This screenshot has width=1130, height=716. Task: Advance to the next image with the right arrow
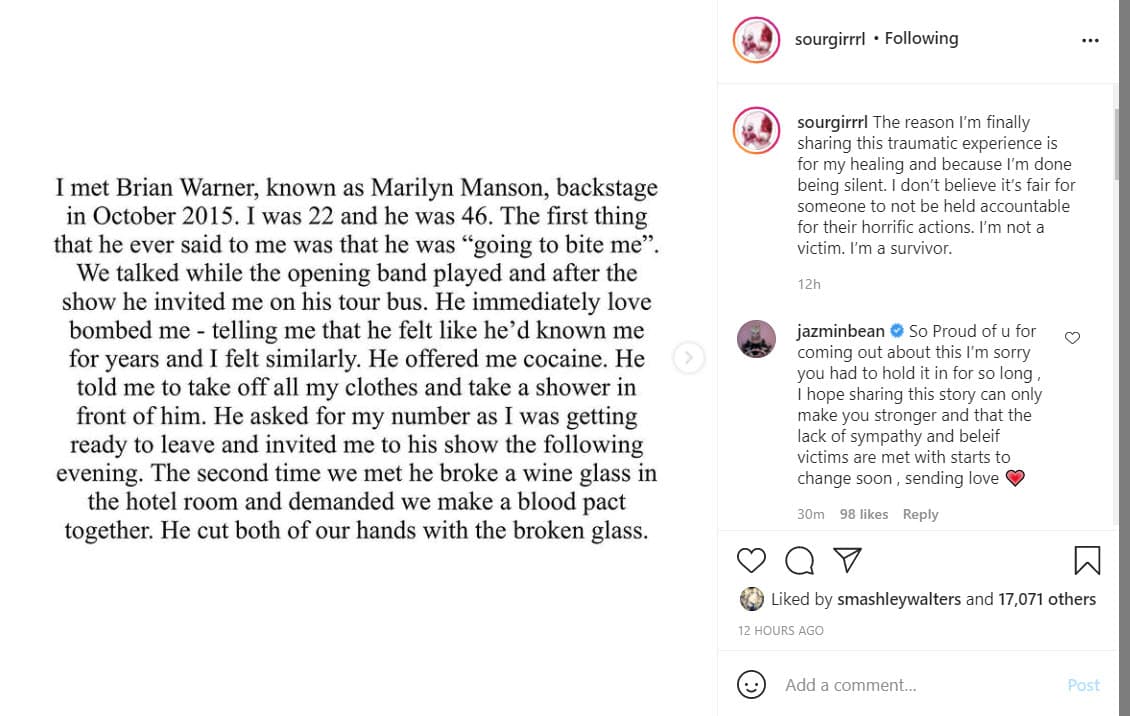coord(689,358)
